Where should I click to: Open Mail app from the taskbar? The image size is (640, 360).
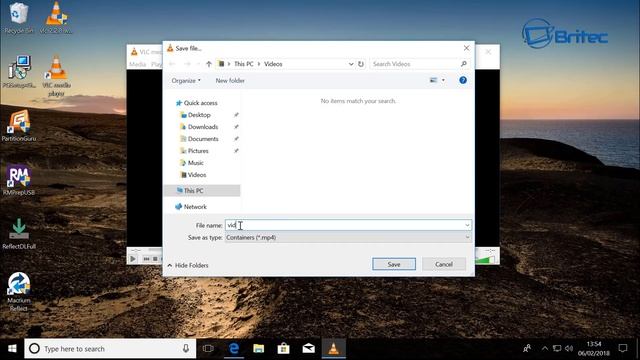click(309, 349)
